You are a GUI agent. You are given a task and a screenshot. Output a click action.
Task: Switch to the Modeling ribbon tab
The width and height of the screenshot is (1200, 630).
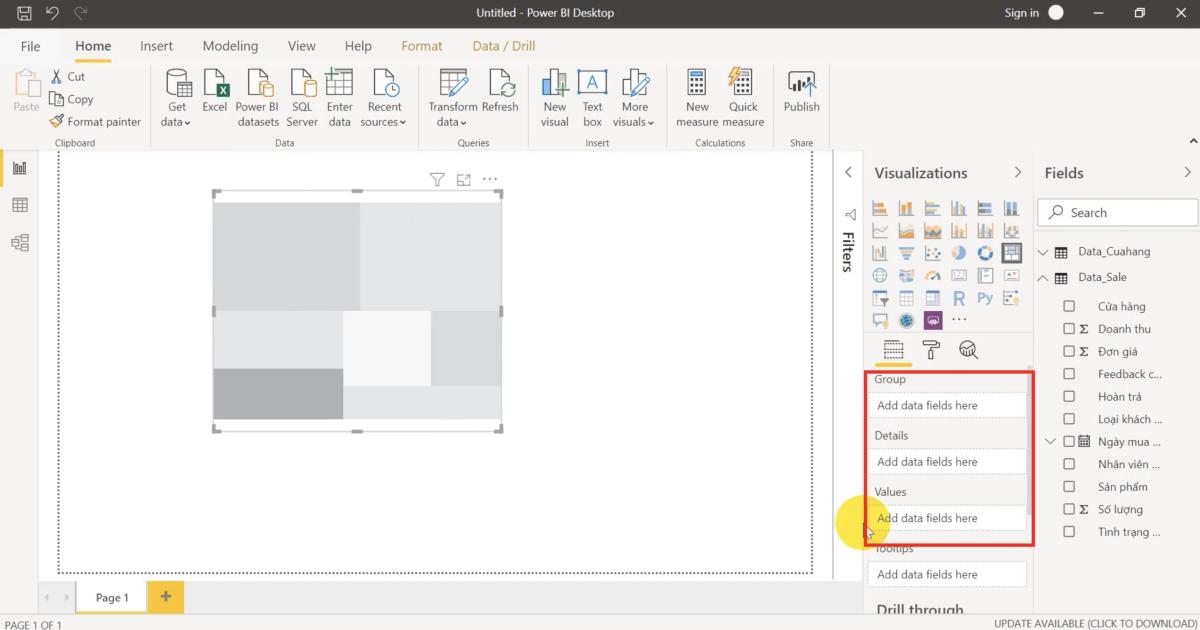point(230,45)
